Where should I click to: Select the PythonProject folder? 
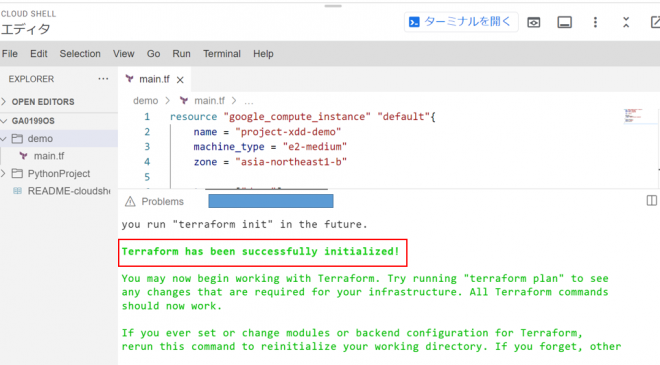59,173
